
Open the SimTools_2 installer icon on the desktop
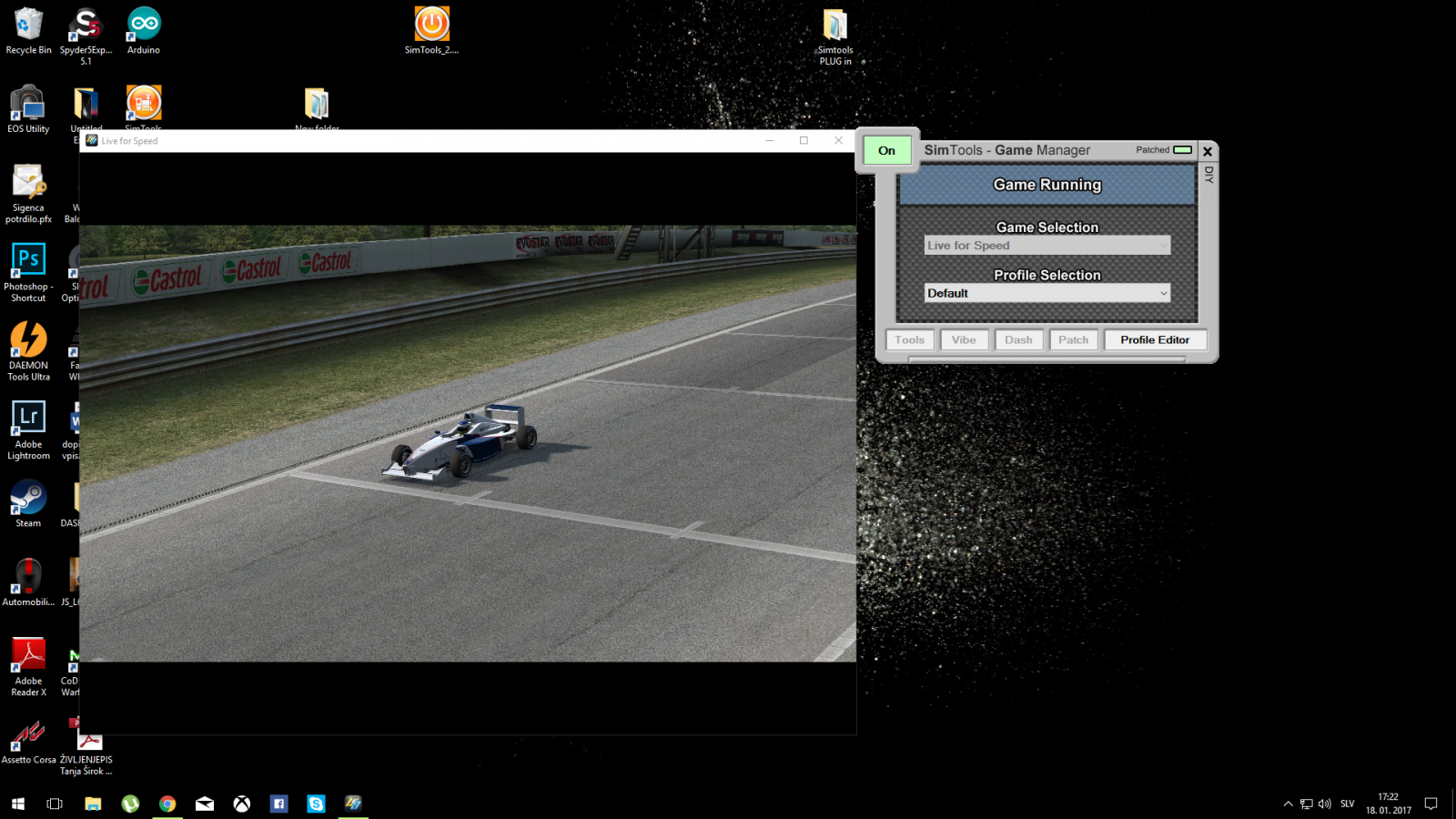pyautogui.click(x=431, y=32)
